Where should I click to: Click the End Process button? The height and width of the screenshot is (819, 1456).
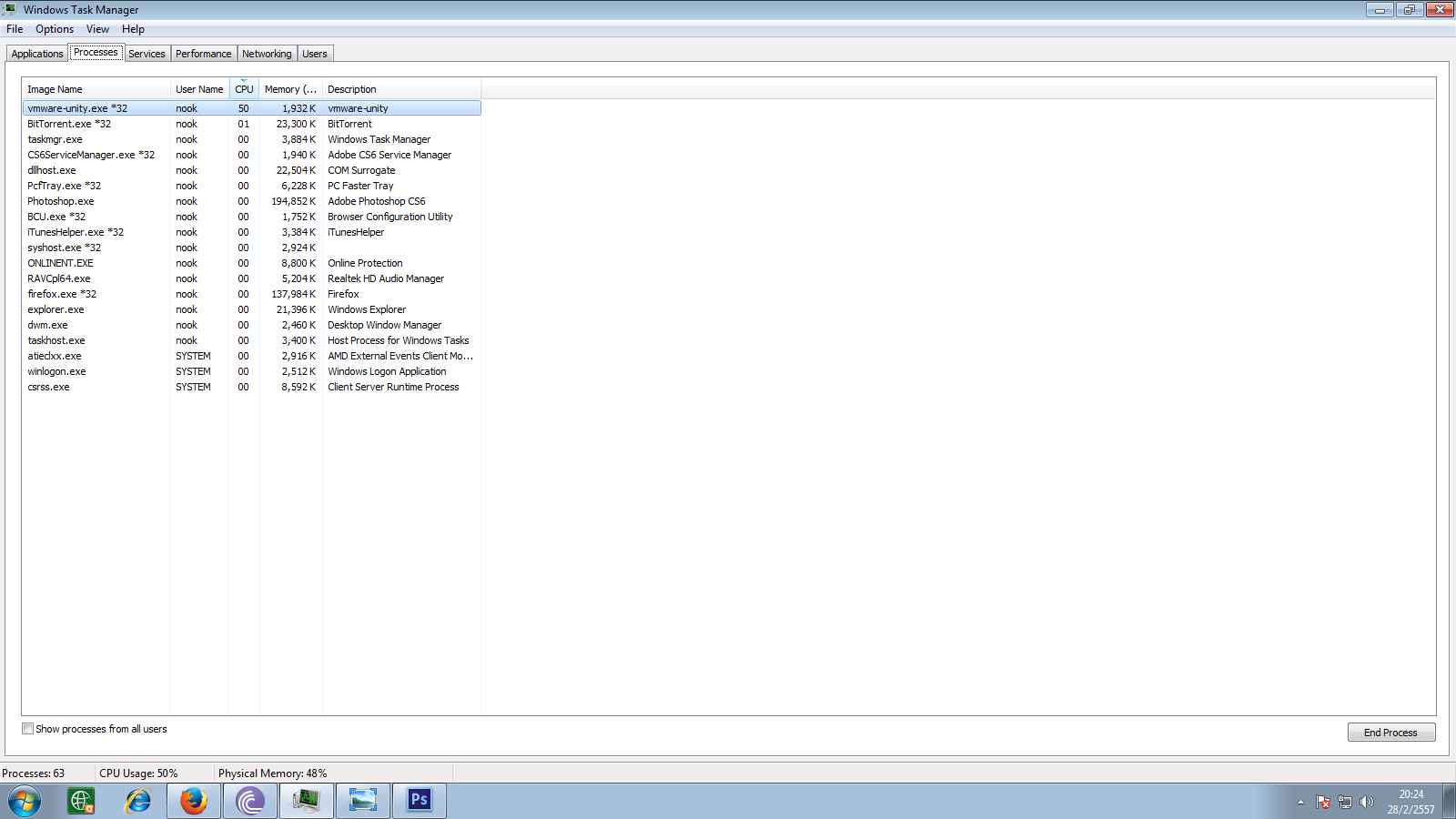pos(1390,733)
